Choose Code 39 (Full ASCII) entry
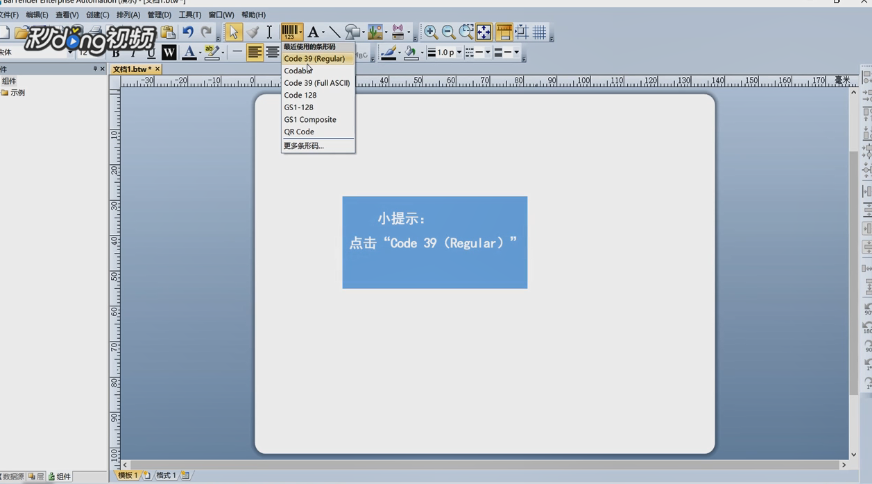 [x=318, y=83]
